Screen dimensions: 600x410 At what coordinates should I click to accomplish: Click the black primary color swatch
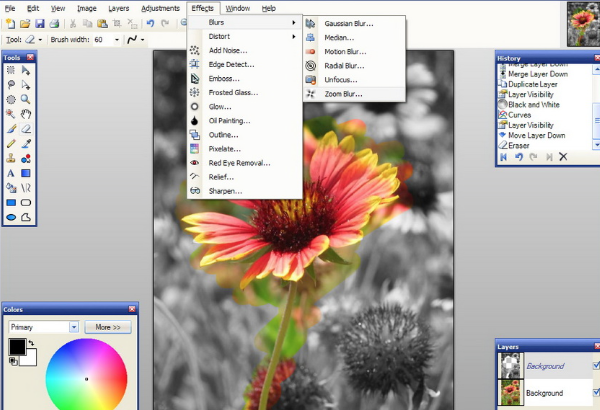tap(15, 345)
